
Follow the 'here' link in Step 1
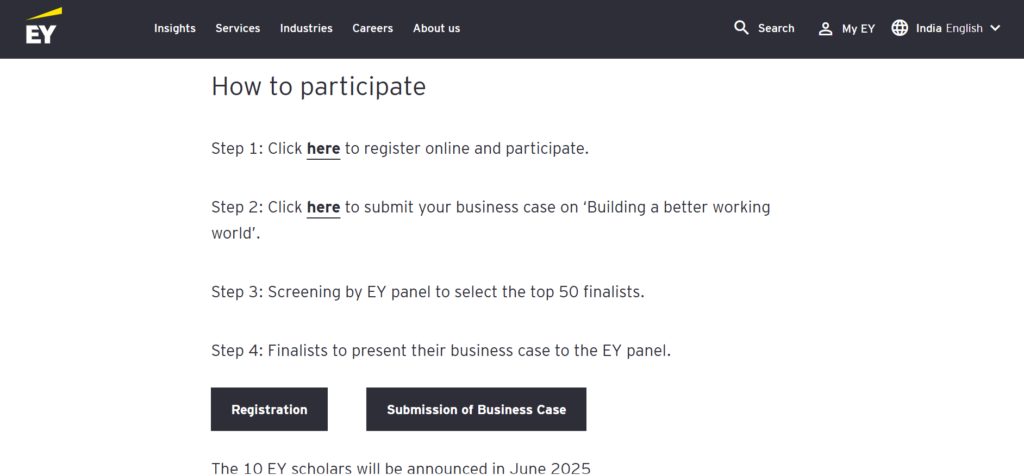click(323, 149)
